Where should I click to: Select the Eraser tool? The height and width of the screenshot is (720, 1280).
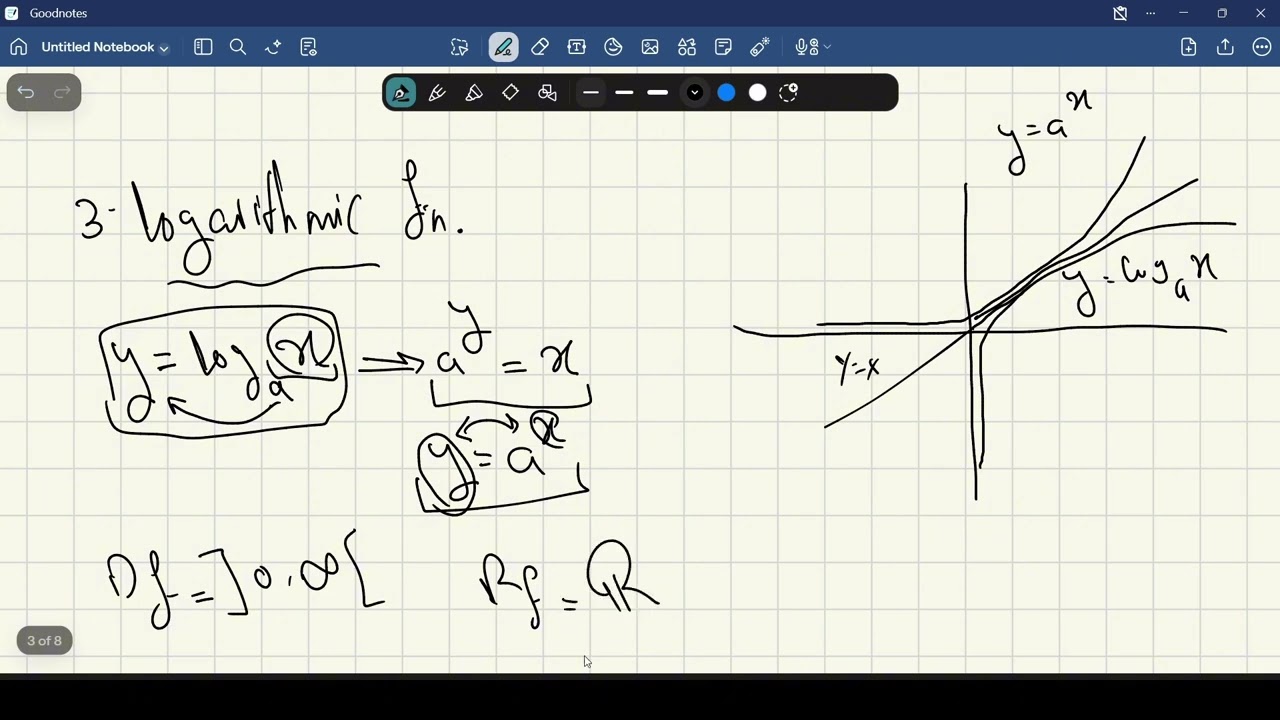pyautogui.click(x=540, y=47)
